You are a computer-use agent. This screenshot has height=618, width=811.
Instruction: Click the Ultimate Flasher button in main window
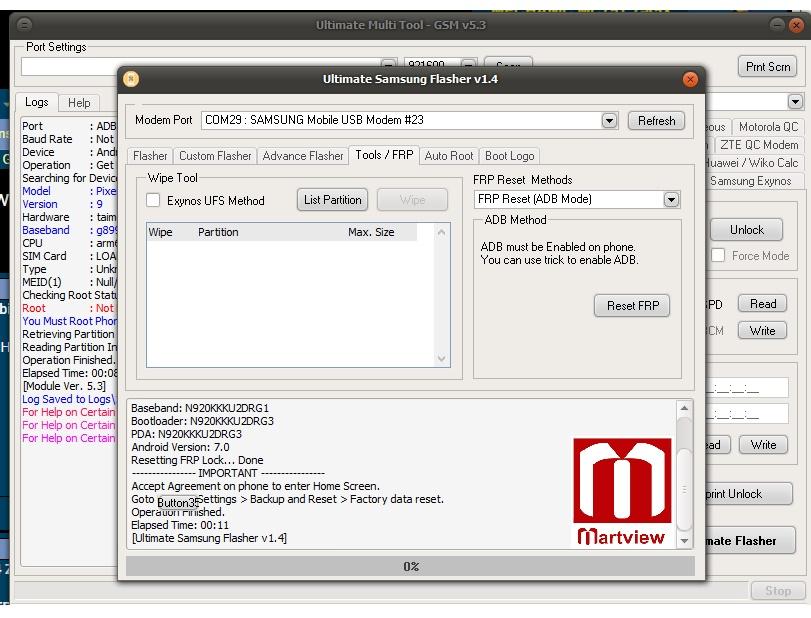(x=750, y=540)
